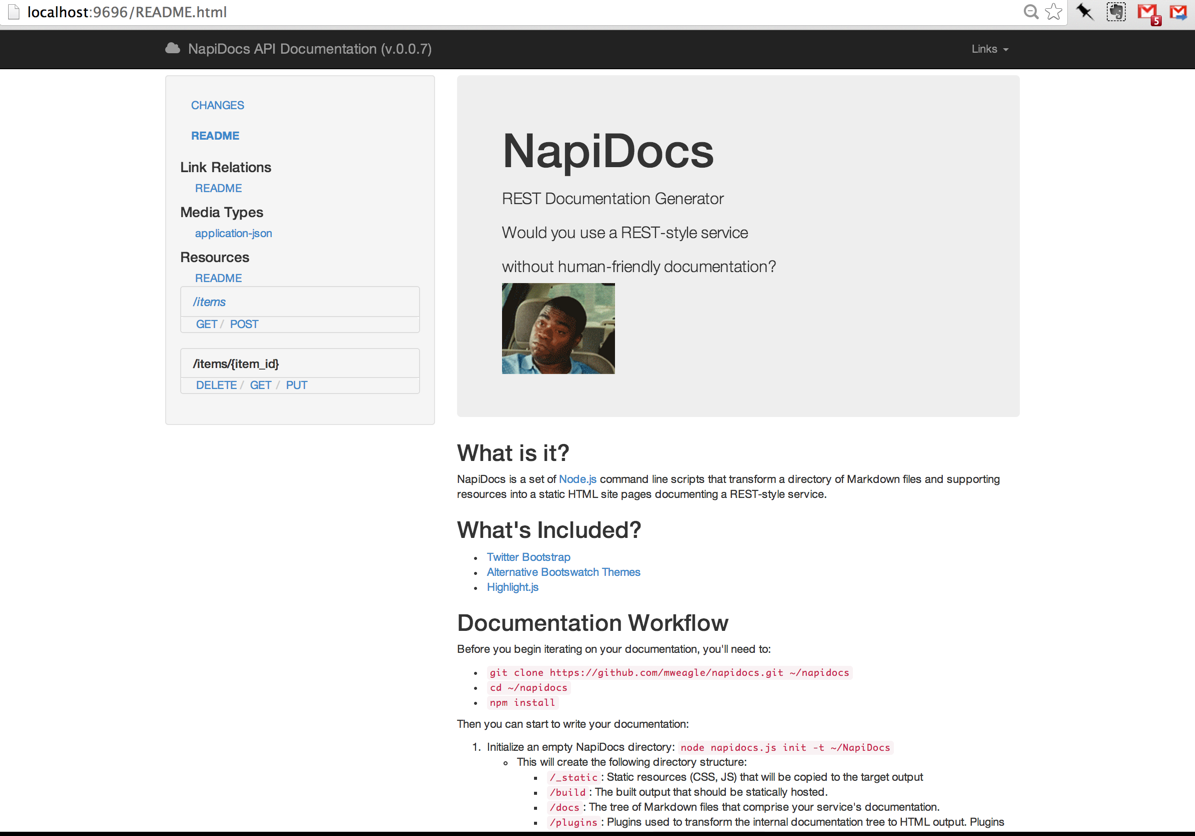Open application-json under Media Types
1195x836 pixels.
pos(233,233)
